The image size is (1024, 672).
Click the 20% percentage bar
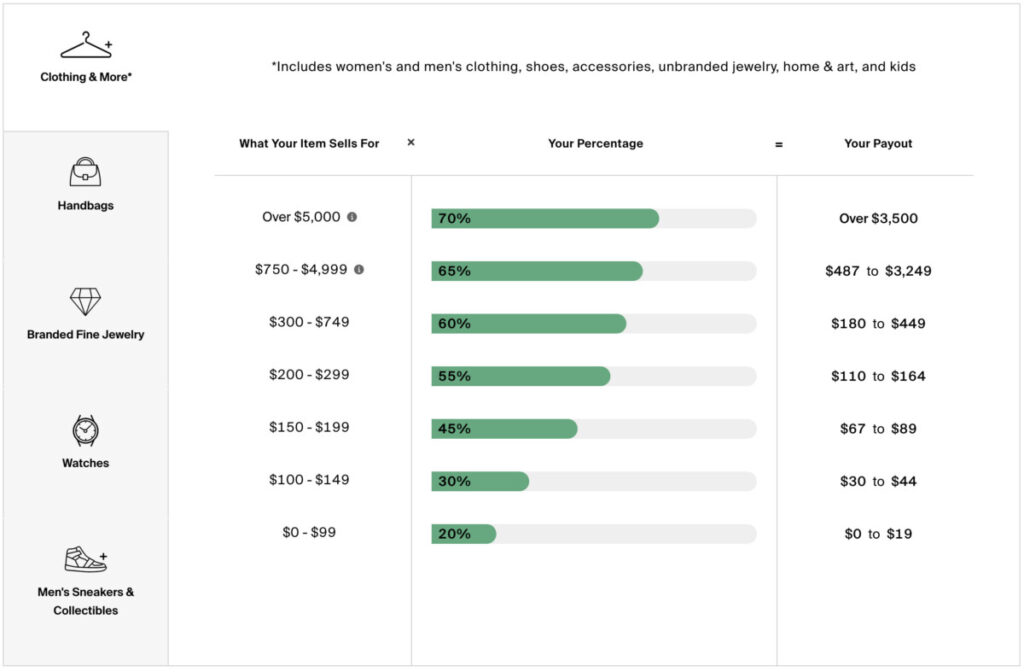tap(594, 534)
